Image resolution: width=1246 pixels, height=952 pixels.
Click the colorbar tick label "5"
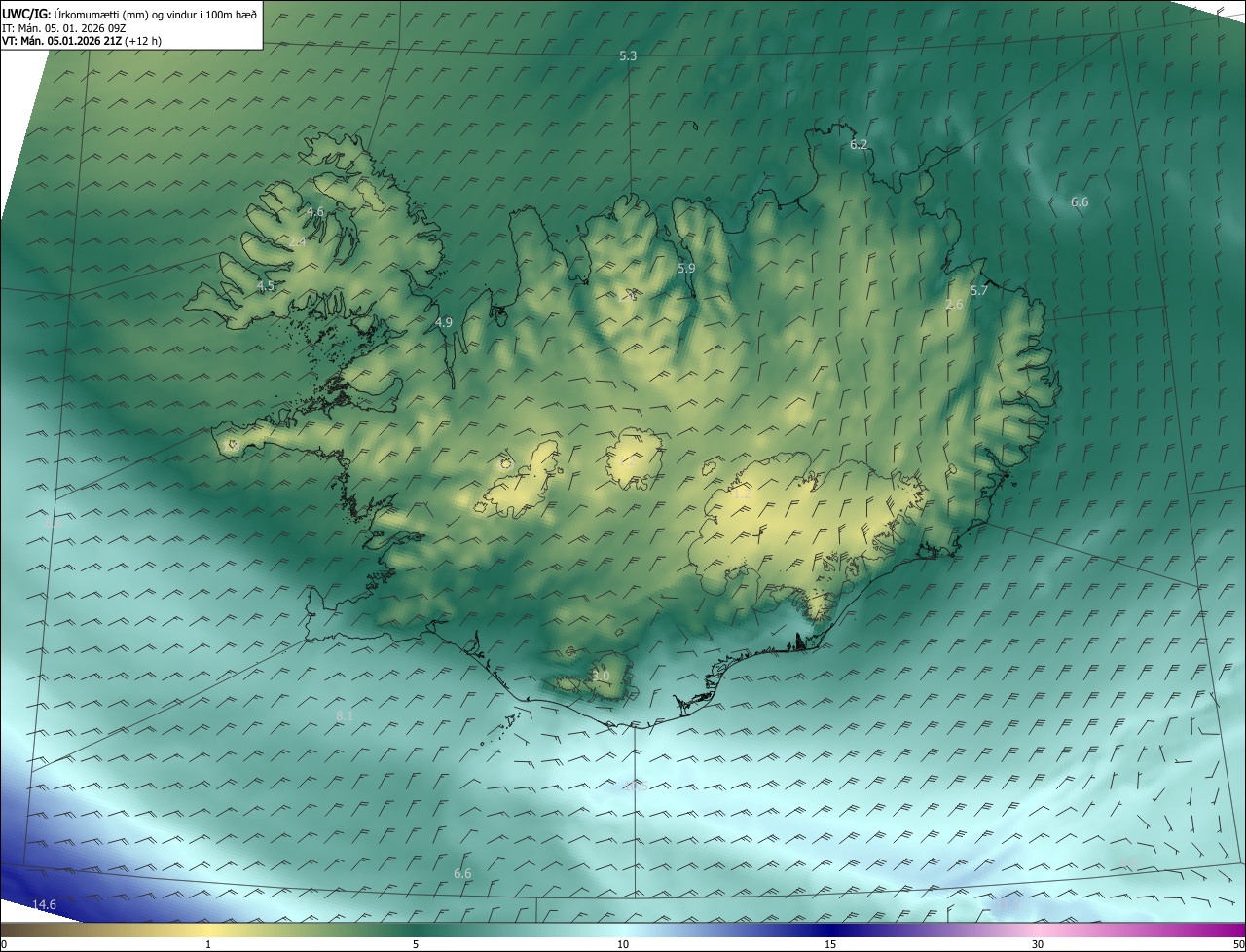pyautogui.click(x=416, y=944)
